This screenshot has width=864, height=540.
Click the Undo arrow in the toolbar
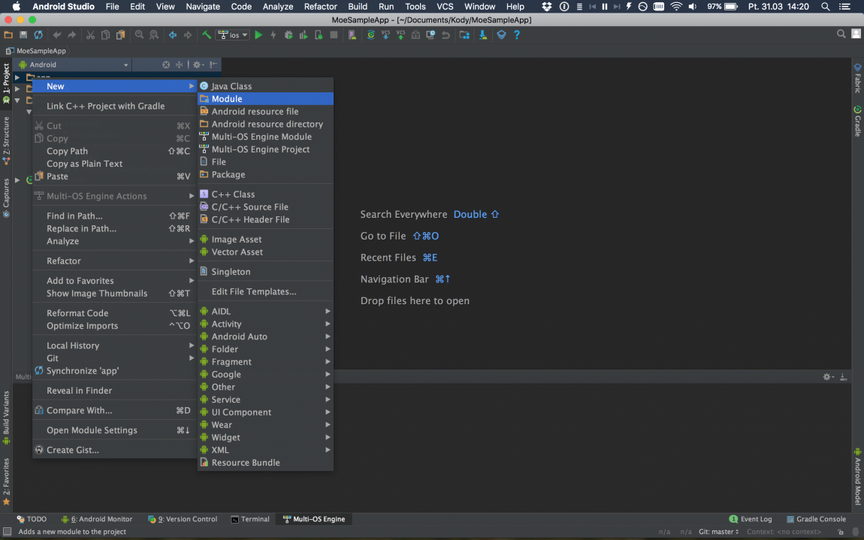click(57, 35)
